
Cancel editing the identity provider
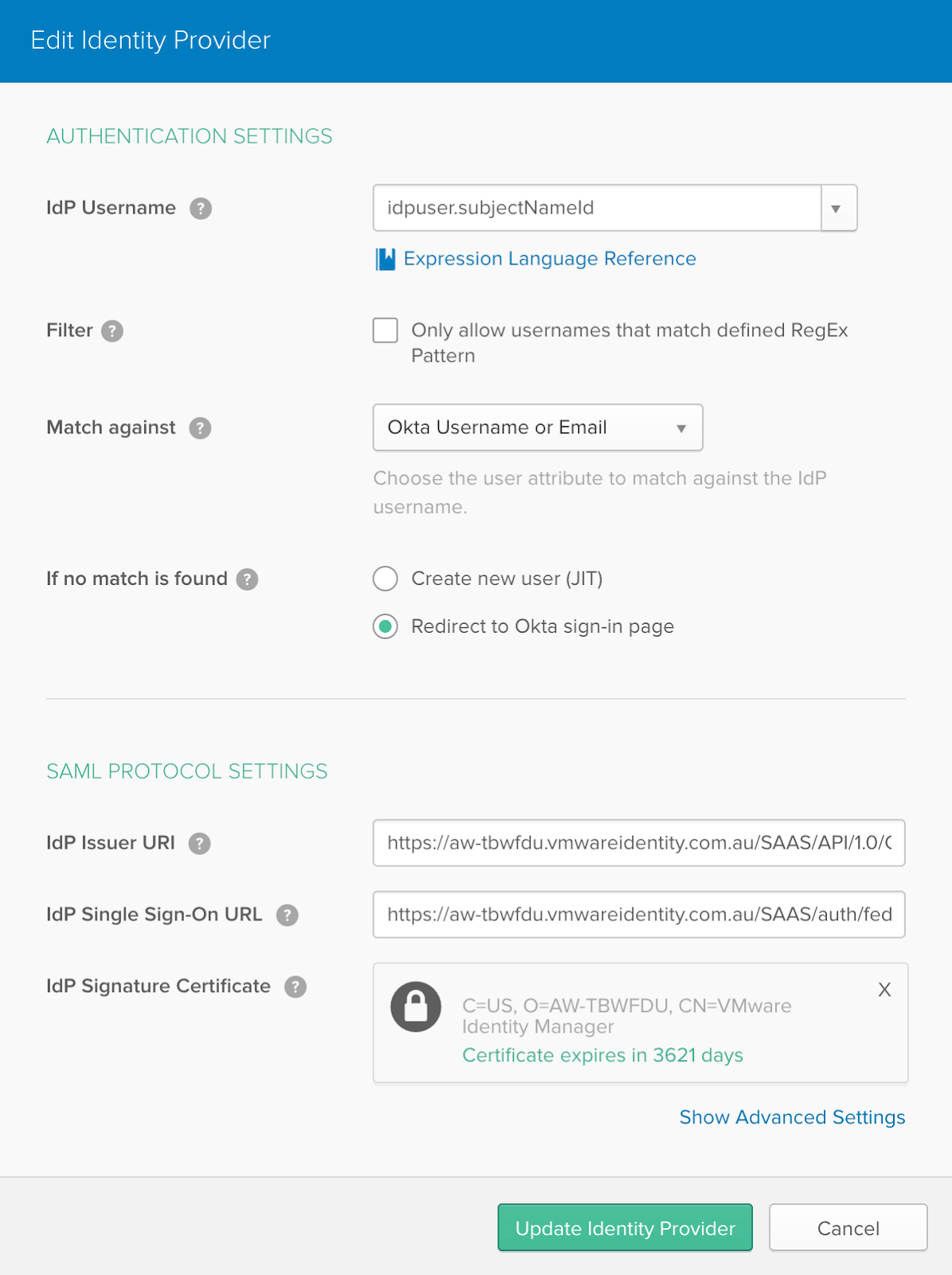848,1228
